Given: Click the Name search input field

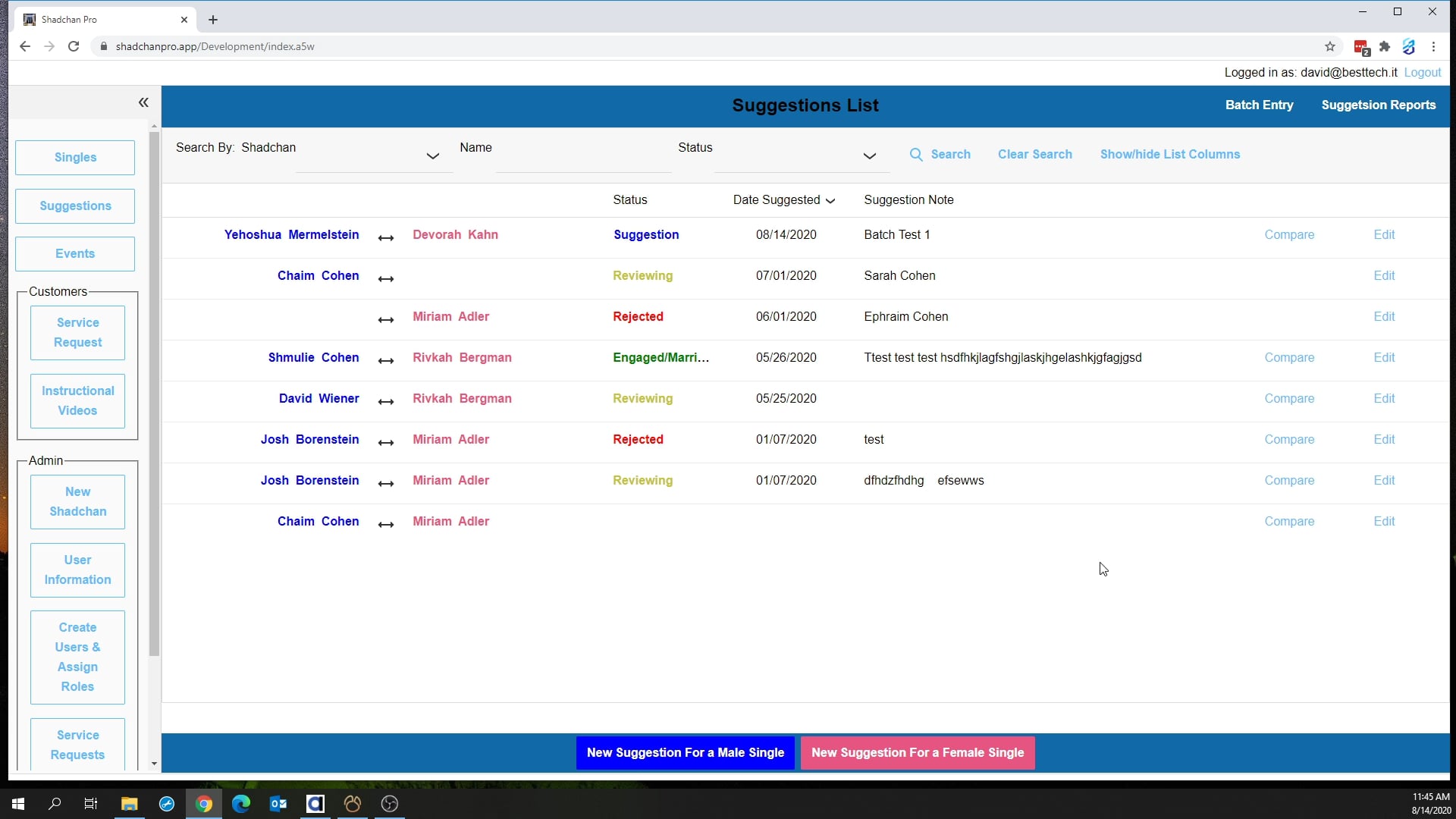Looking at the screenshot, I should click(x=582, y=161).
